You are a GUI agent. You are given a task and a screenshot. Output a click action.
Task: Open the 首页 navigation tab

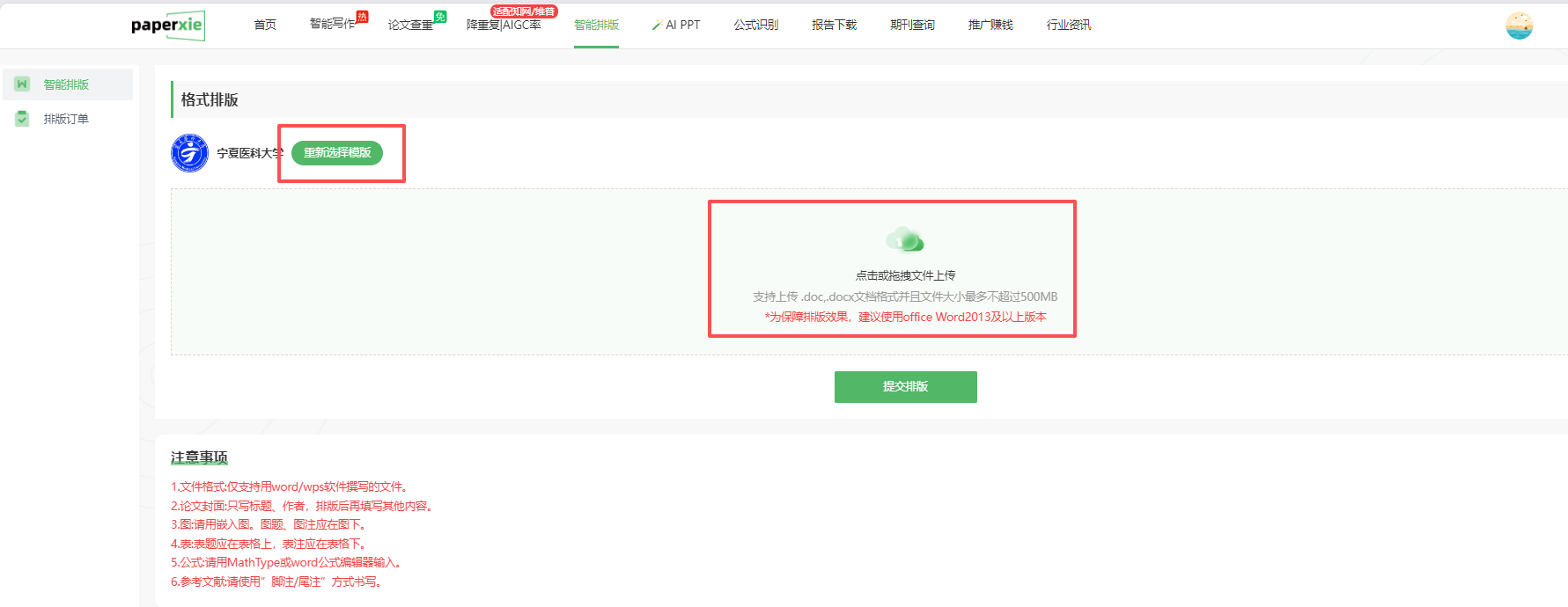pyautogui.click(x=265, y=25)
